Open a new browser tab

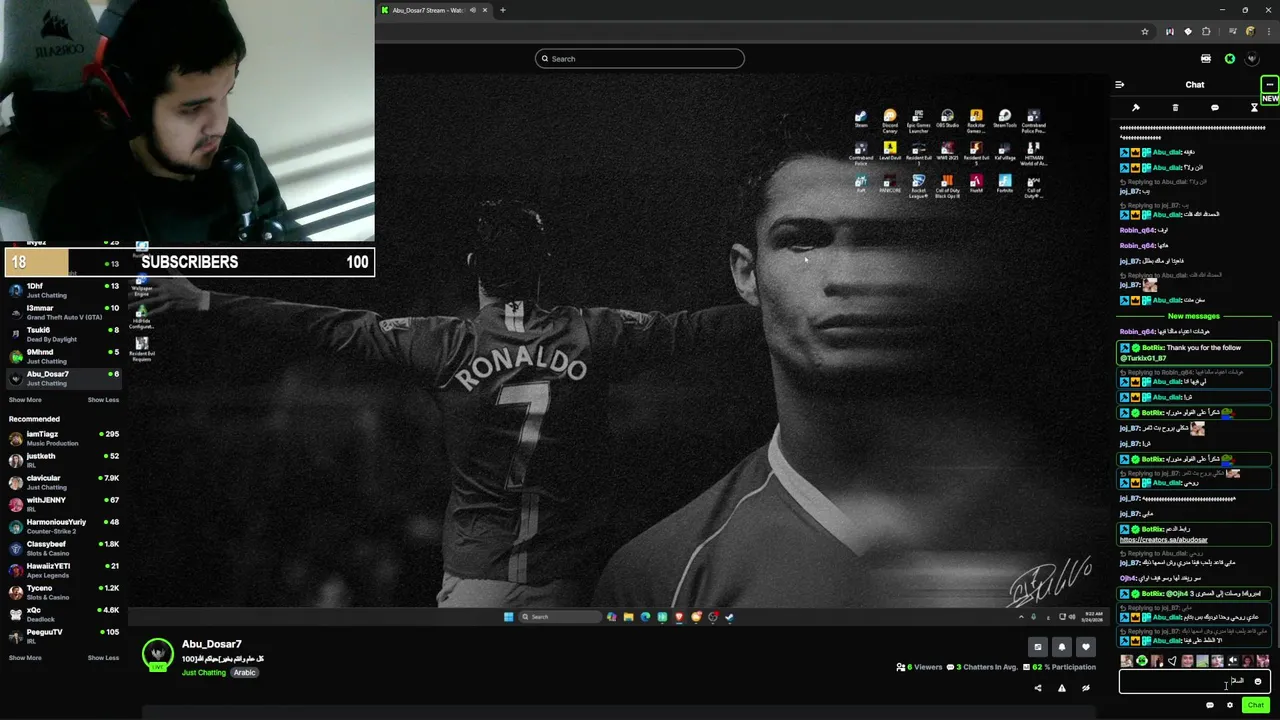(x=503, y=10)
